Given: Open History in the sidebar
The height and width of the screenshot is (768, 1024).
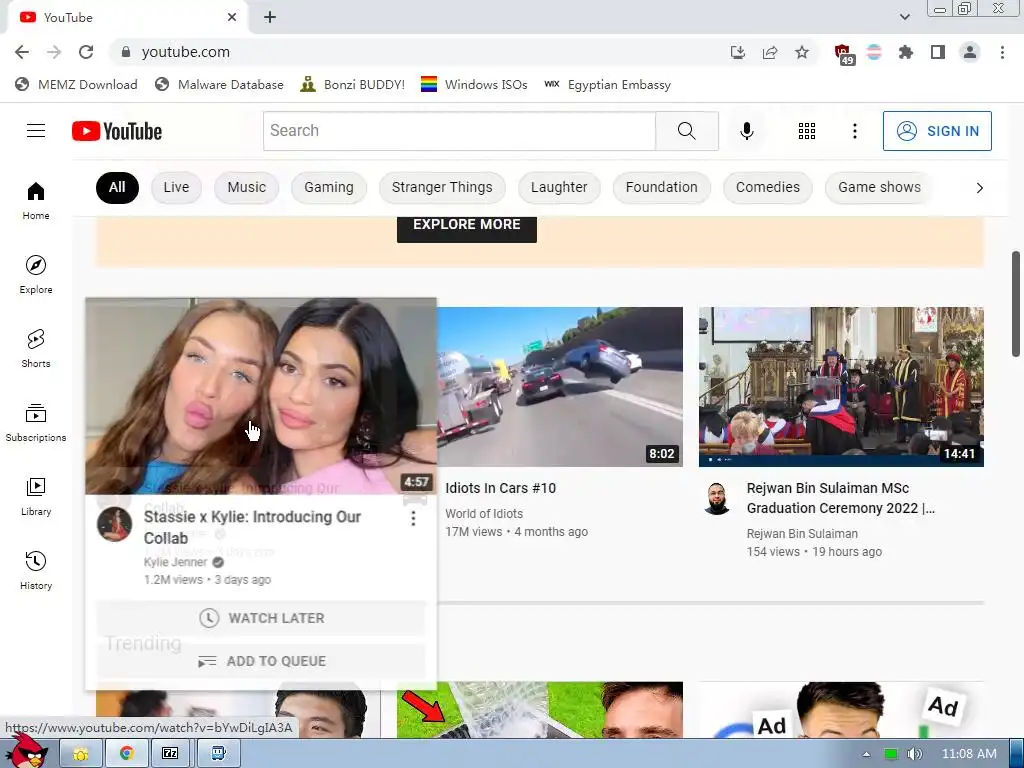Looking at the screenshot, I should tap(36, 570).
